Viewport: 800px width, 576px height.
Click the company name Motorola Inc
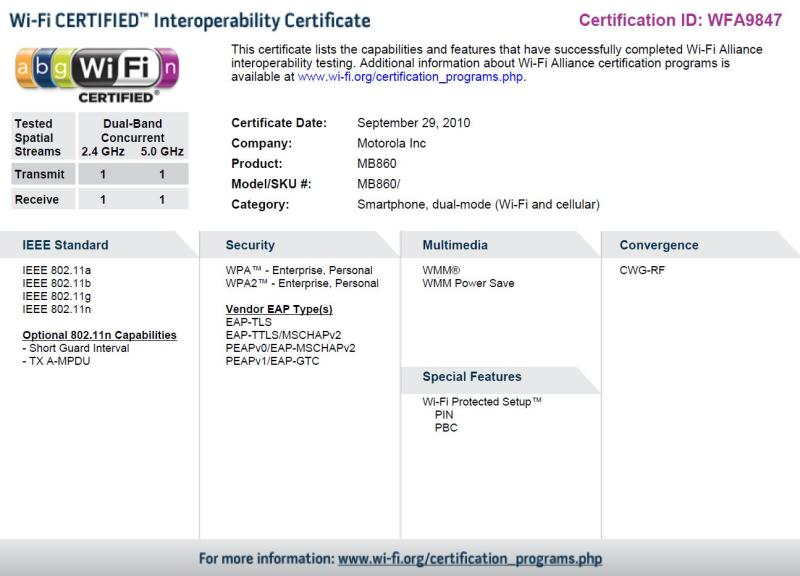click(x=391, y=143)
